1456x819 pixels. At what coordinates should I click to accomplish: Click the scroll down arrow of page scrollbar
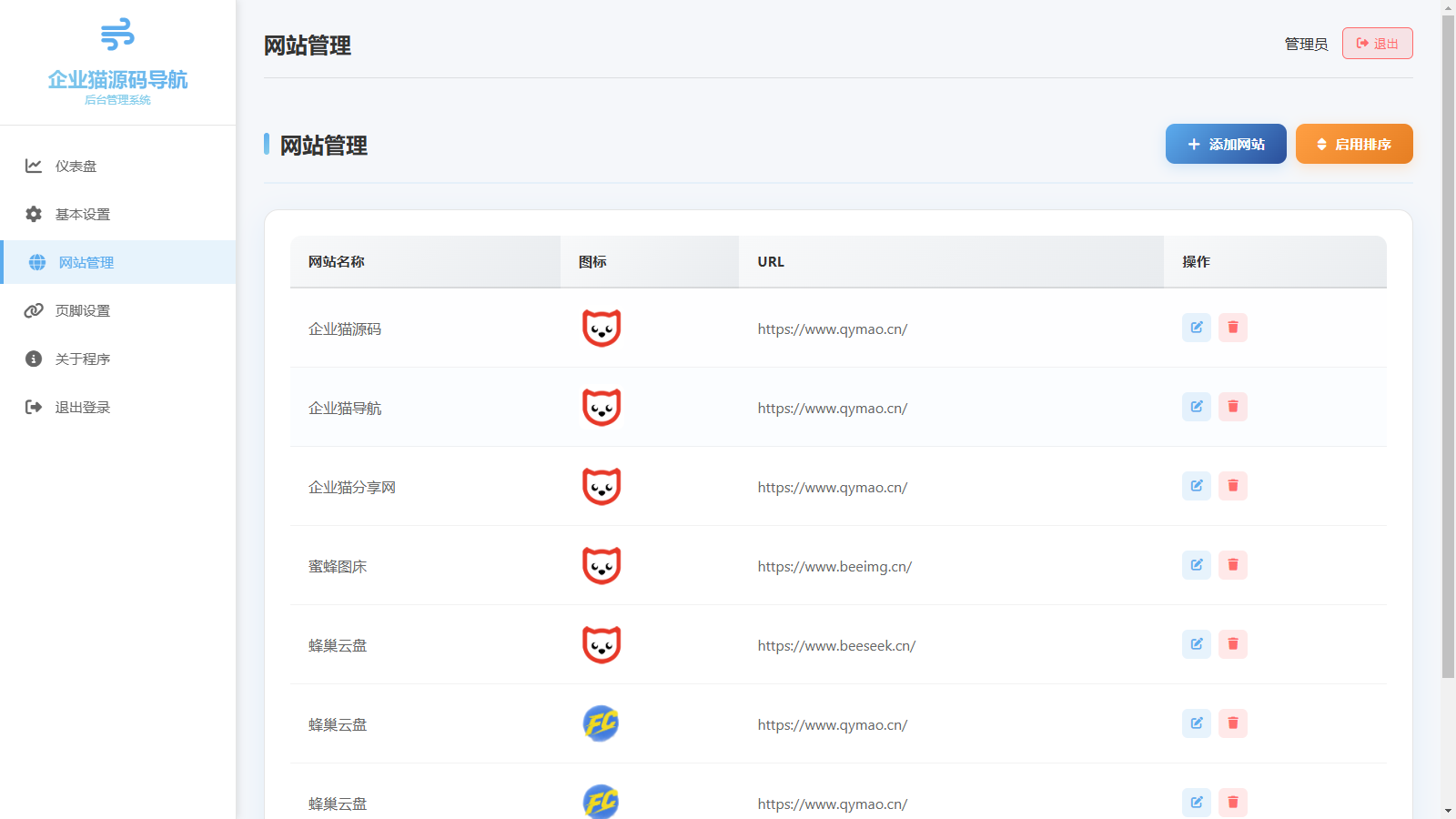(x=1448, y=810)
